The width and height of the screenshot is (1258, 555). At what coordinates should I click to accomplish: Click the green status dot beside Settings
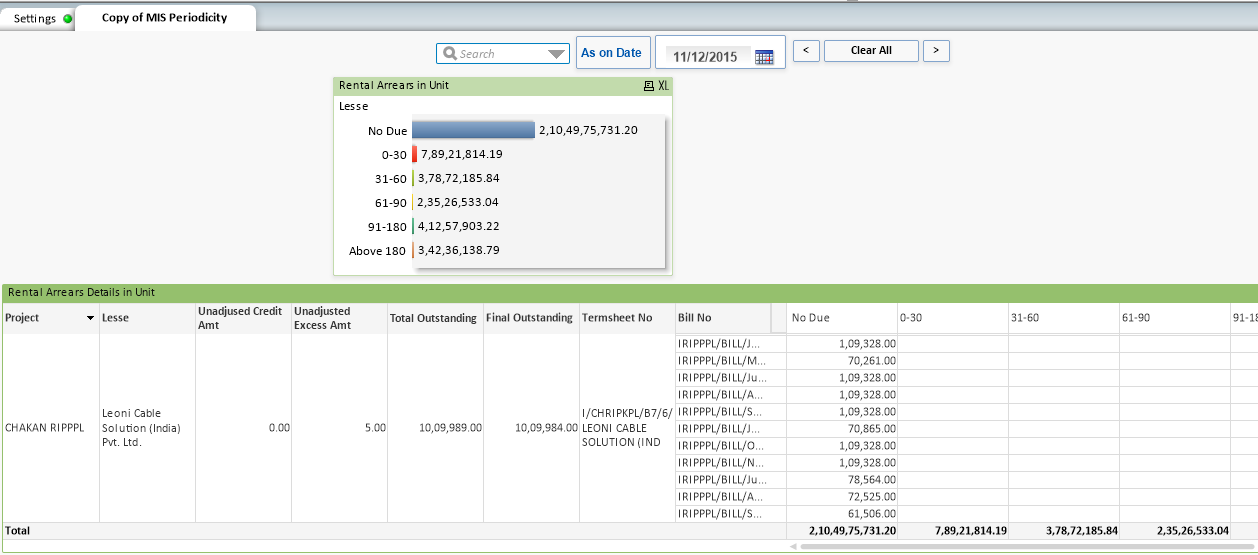[67, 19]
